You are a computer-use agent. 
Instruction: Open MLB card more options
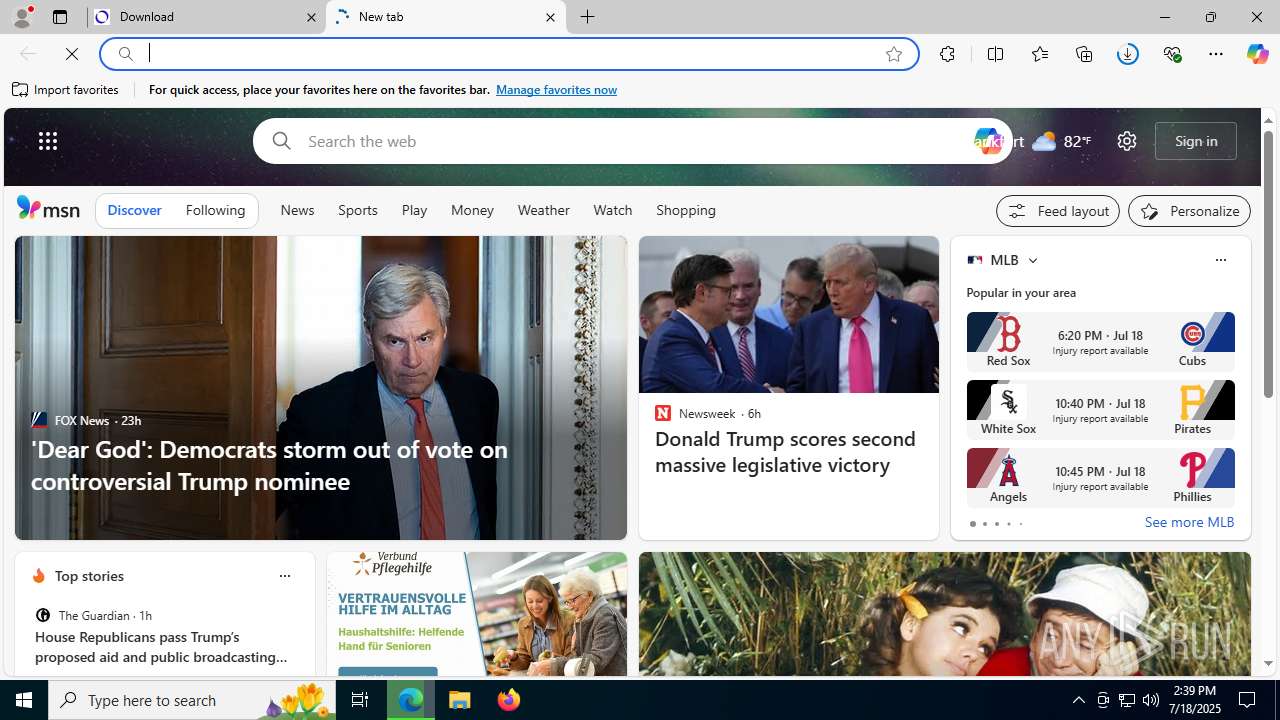click(x=1220, y=260)
